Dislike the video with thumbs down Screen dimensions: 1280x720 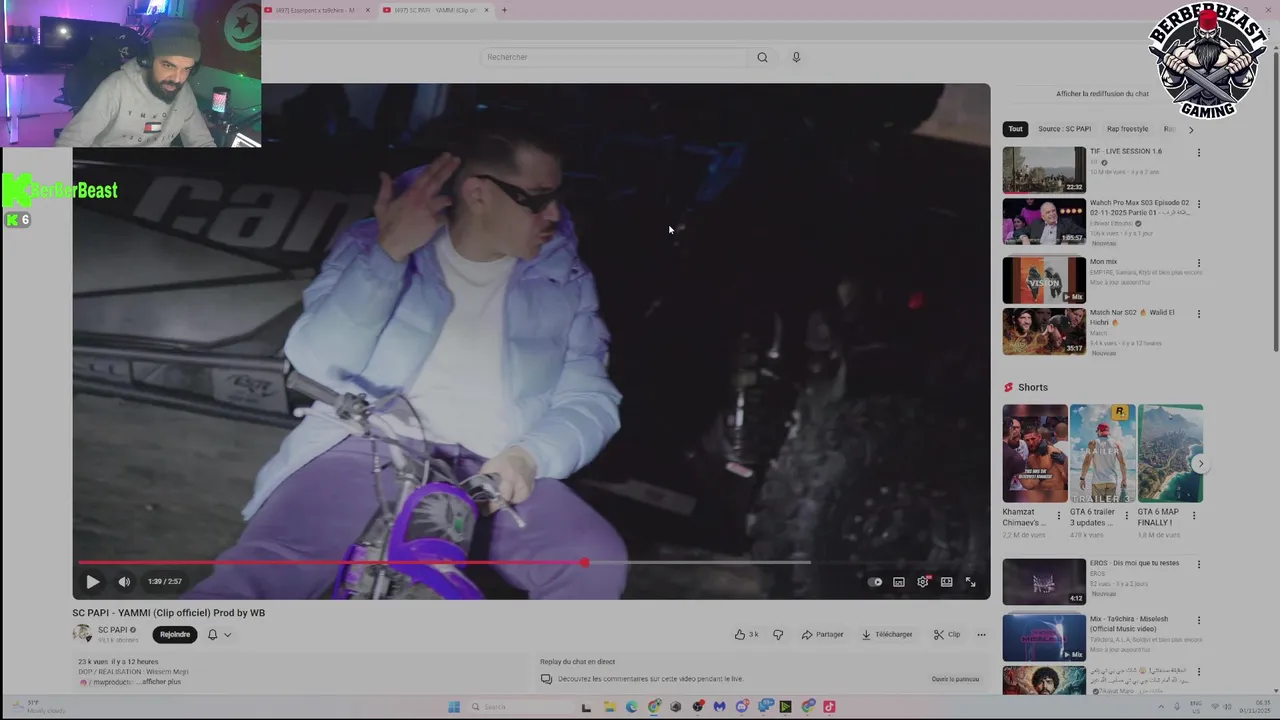click(778, 634)
